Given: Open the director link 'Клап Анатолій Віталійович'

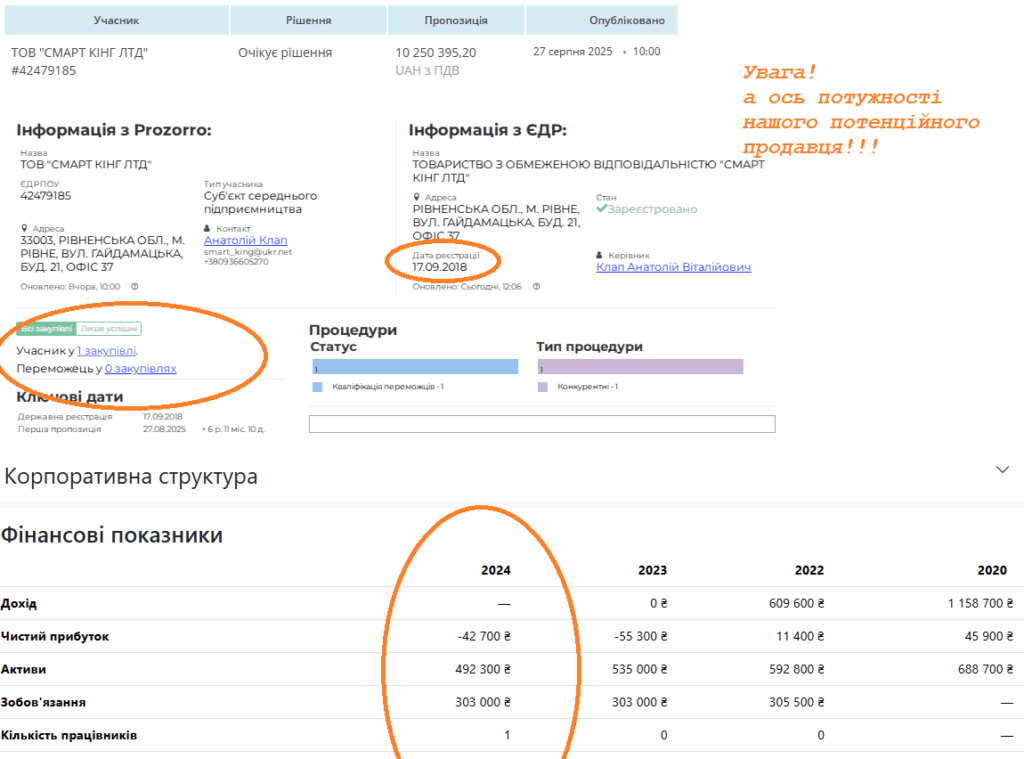Looking at the screenshot, I should (x=673, y=267).
